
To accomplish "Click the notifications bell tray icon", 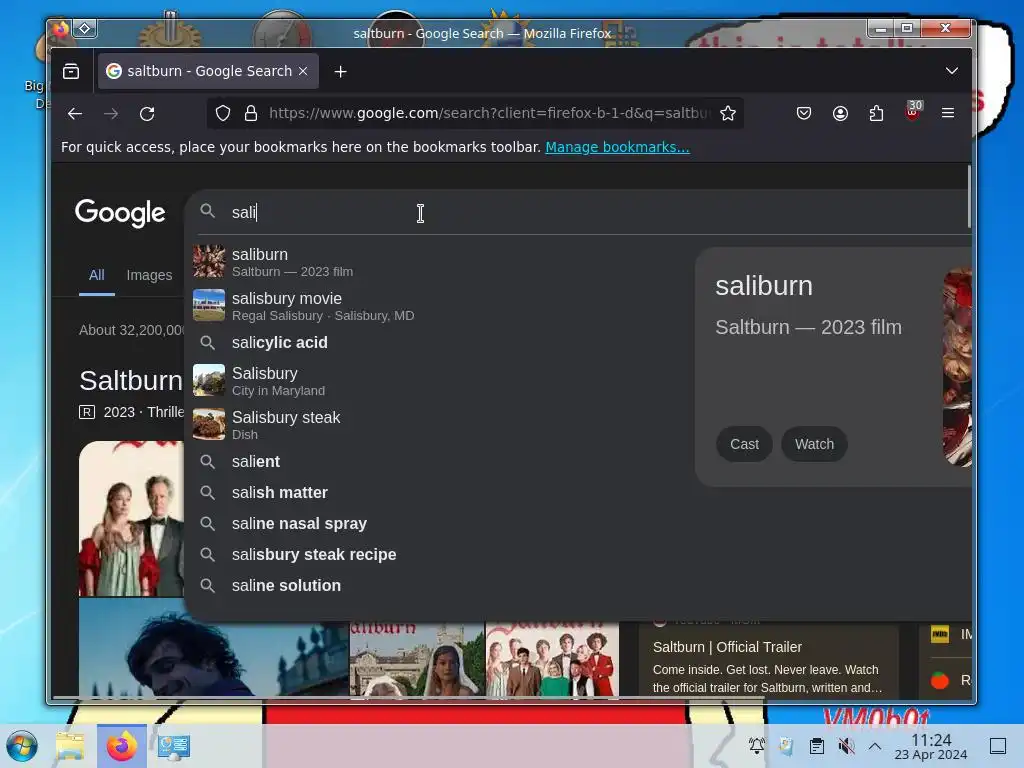I will (x=757, y=745).
